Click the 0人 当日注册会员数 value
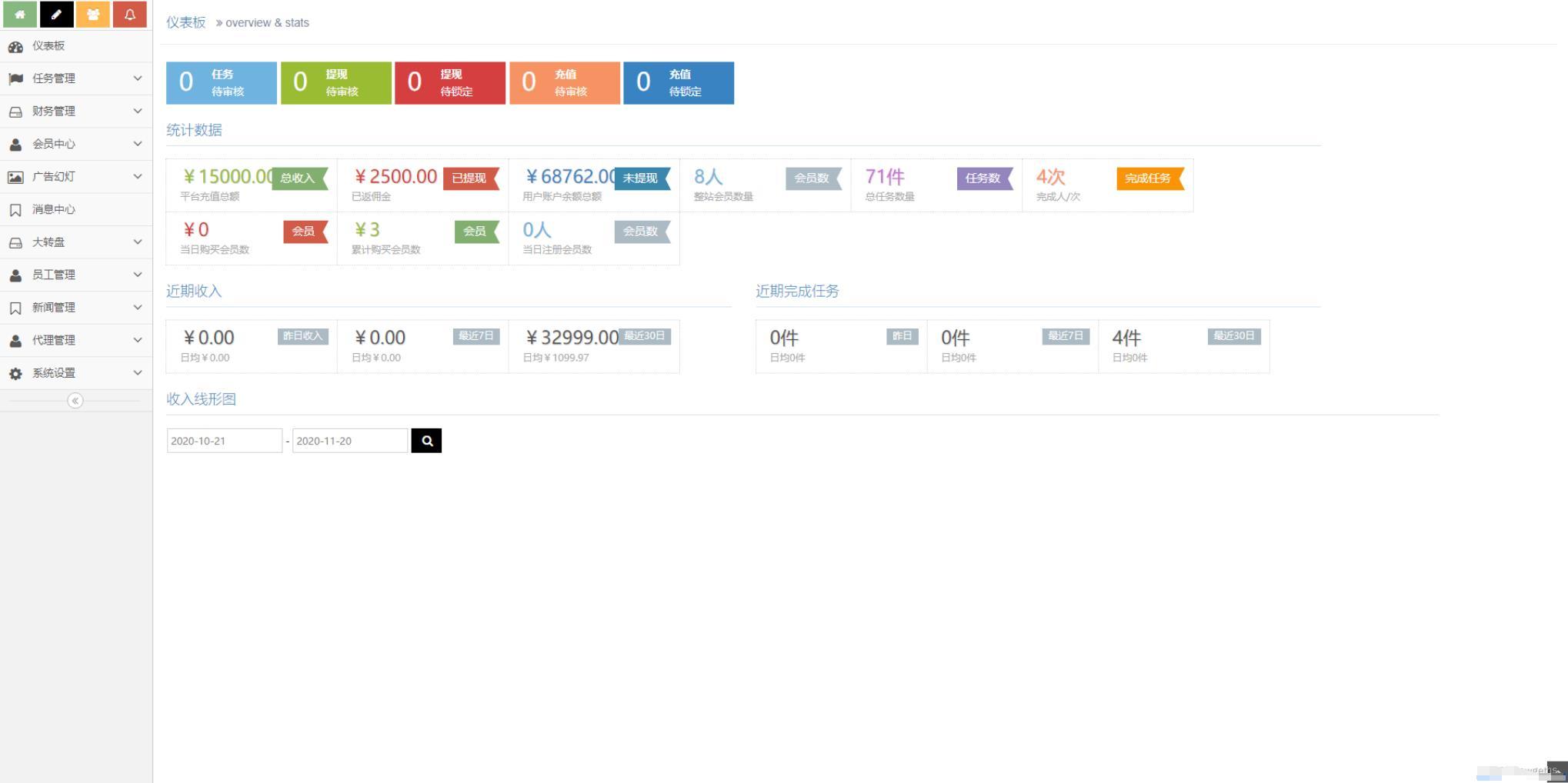Viewport: 1568px width, 783px height. tap(537, 230)
